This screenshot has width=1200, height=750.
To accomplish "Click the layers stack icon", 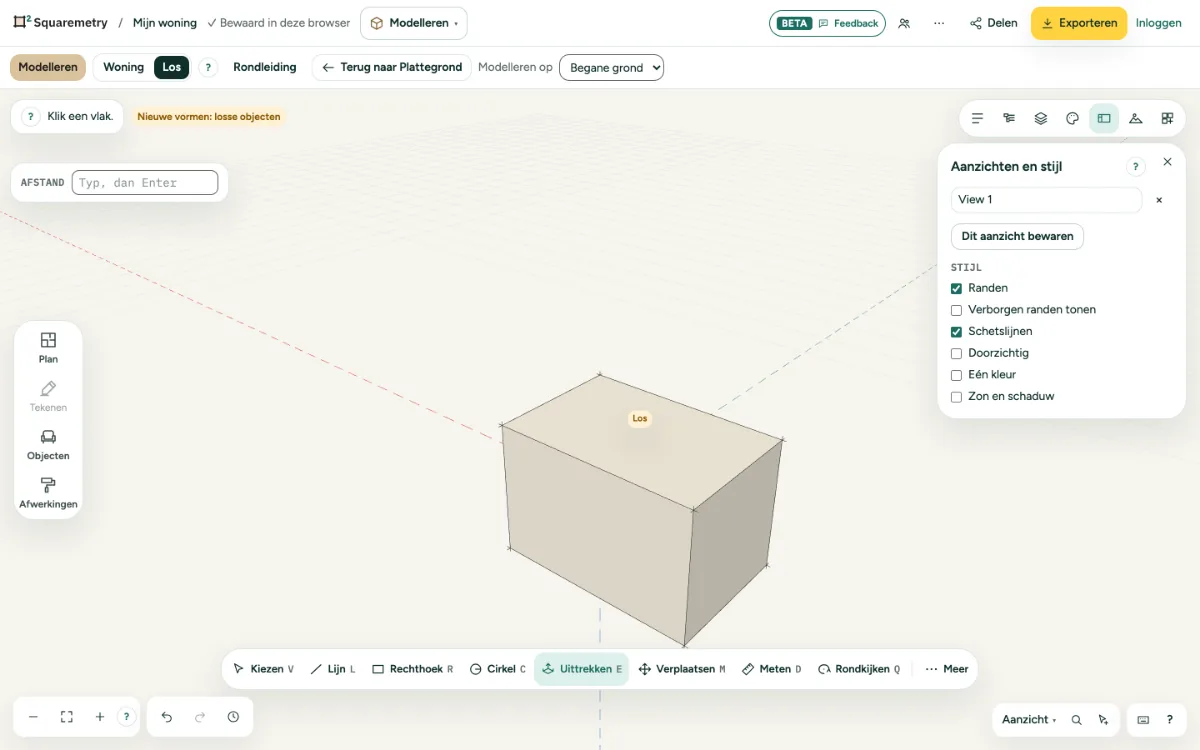I will pyautogui.click(x=1041, y=118).
